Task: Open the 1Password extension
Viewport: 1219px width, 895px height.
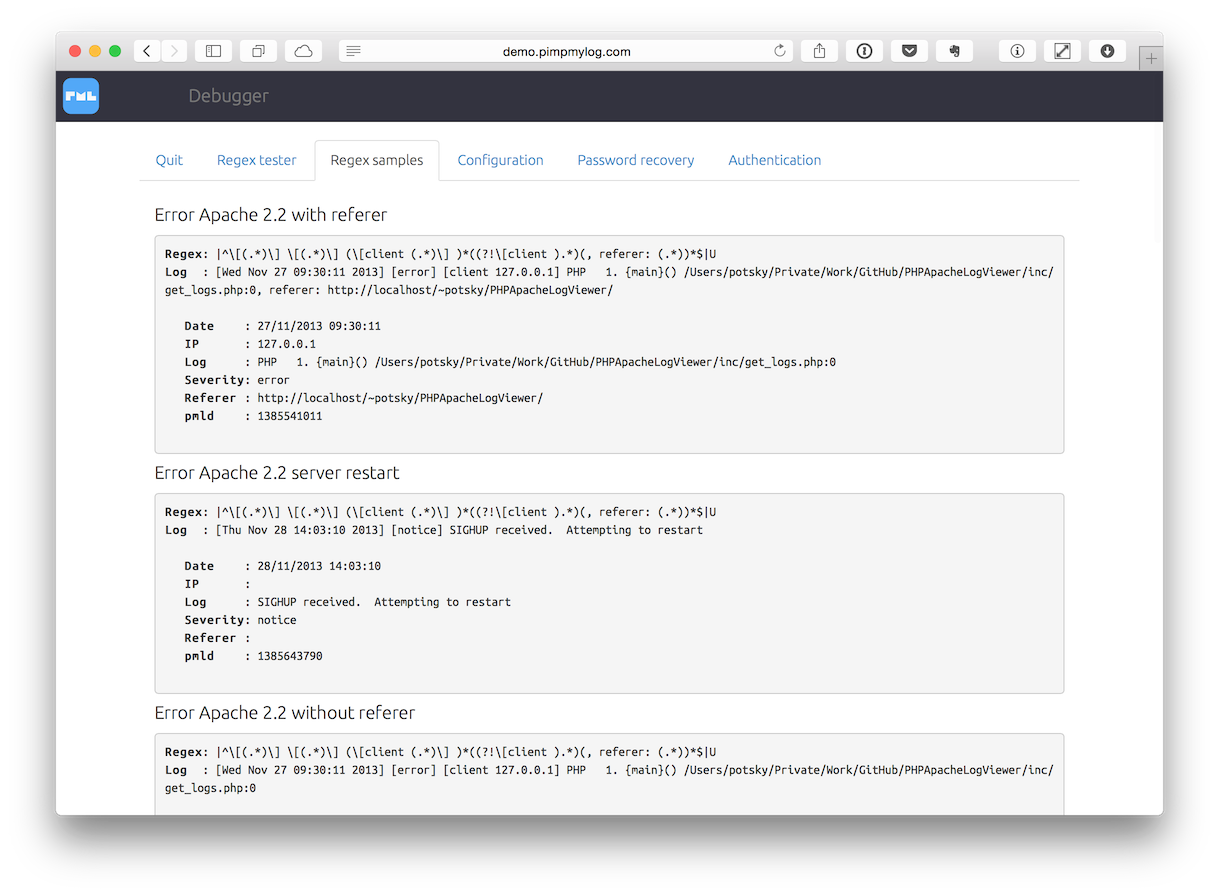Action: (864, 51)
